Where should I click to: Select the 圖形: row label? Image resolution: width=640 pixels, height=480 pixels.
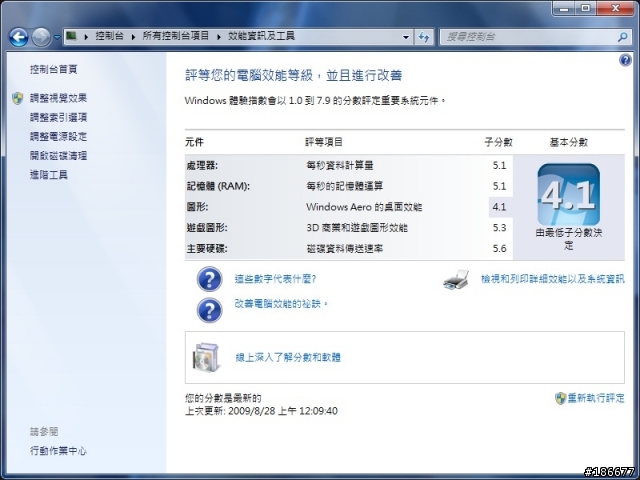point(198,207)
